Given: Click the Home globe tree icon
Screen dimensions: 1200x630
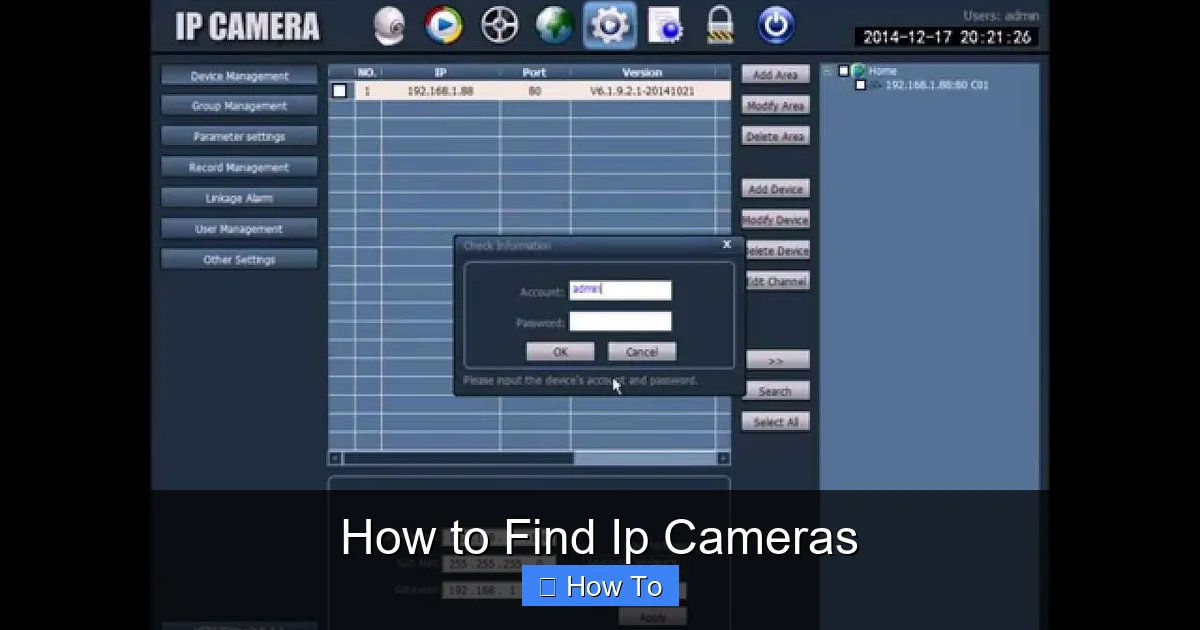Looking at the screenshot, I should point(858,71).
